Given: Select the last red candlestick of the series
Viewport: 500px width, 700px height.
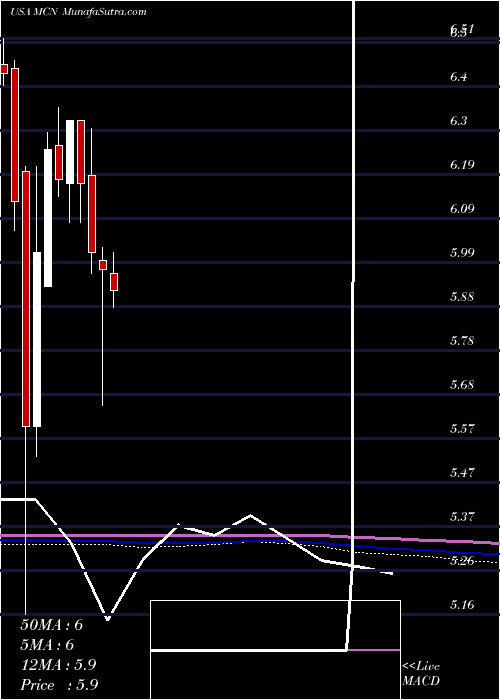Looking at the screenshot, I should [114, 282].
